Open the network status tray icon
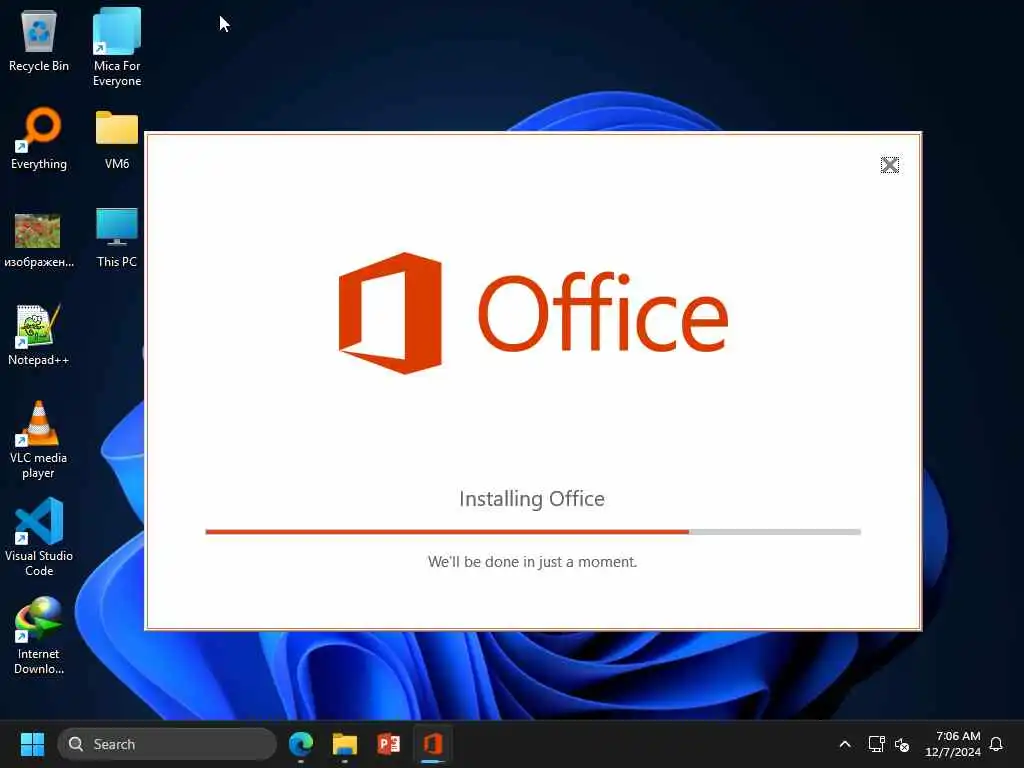The height and width of the screenshot is (768, 1024). pyautogui.click(x=876, y=744)
